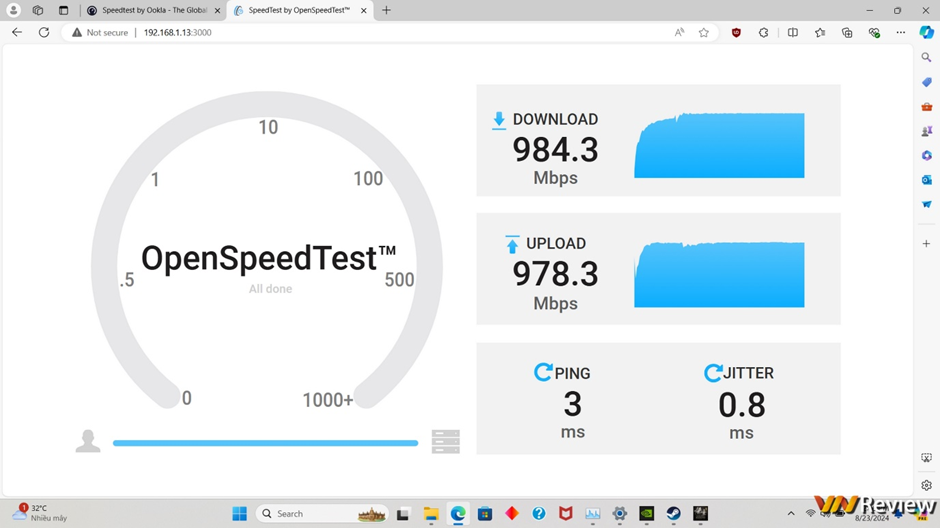Add page to favorites star
Viewport: 940px width, 528px height.
(704, 32)
